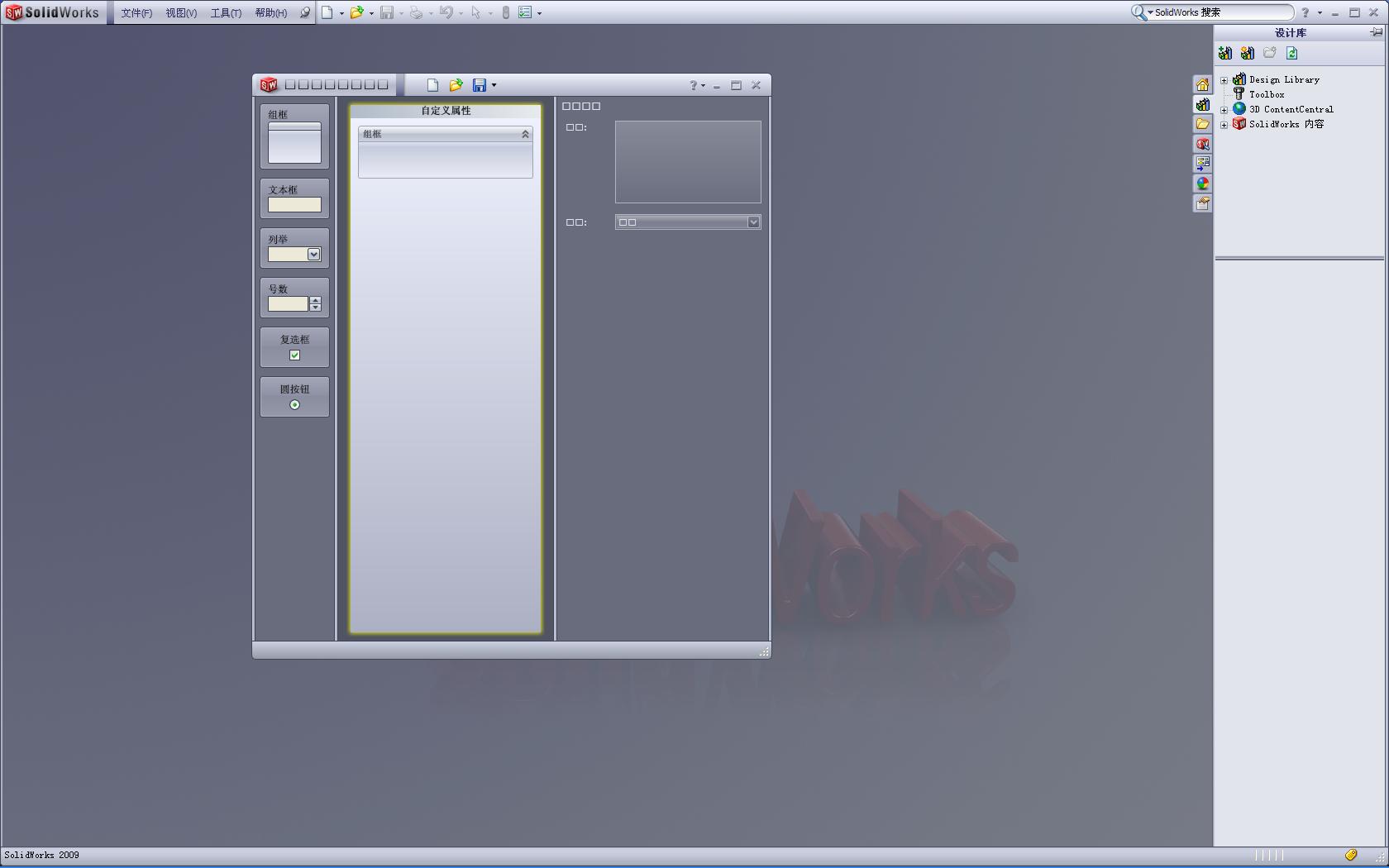Click the Open file icon in main toolbar

(356, 12)
